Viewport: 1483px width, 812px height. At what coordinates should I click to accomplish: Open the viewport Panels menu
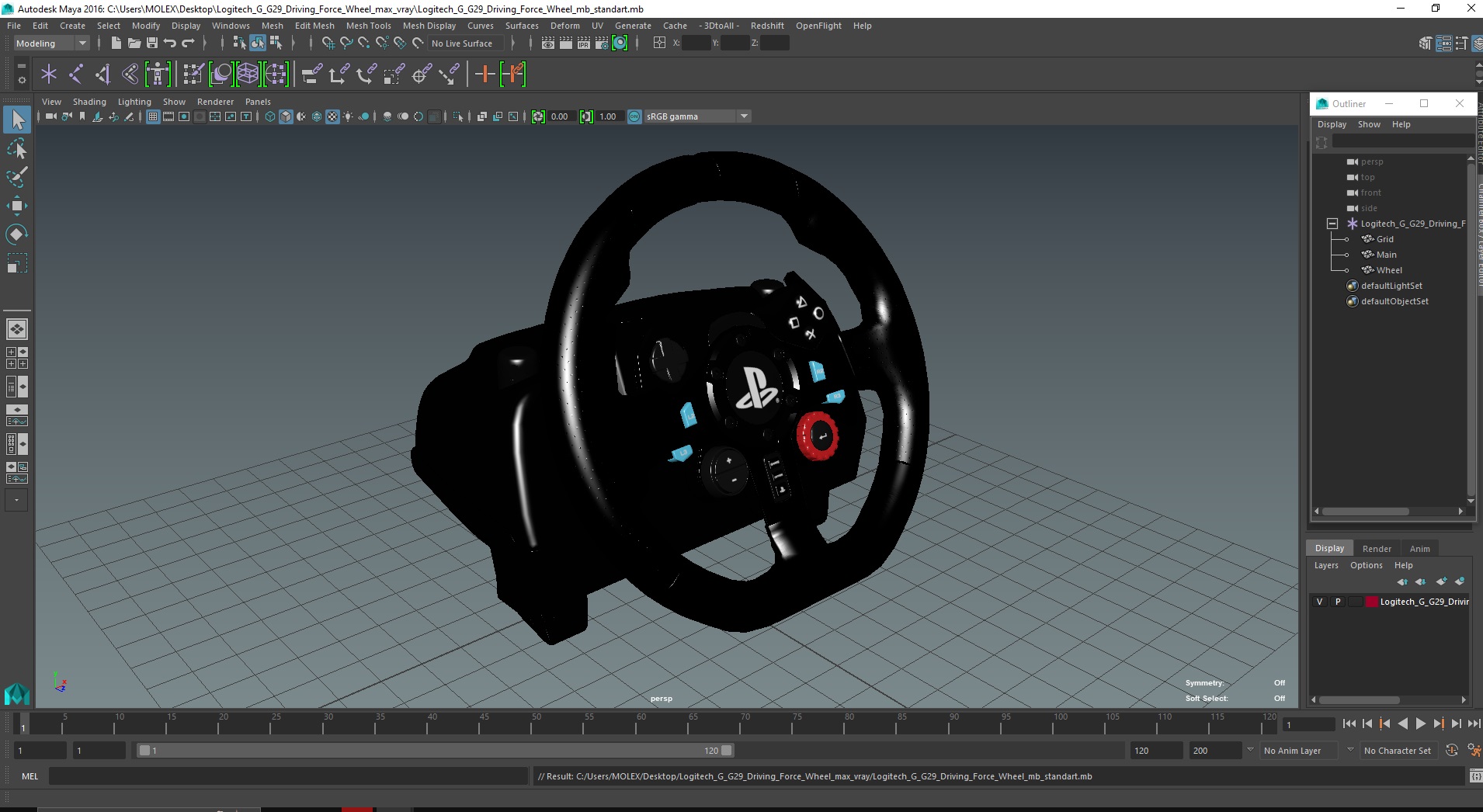(258, 102)
